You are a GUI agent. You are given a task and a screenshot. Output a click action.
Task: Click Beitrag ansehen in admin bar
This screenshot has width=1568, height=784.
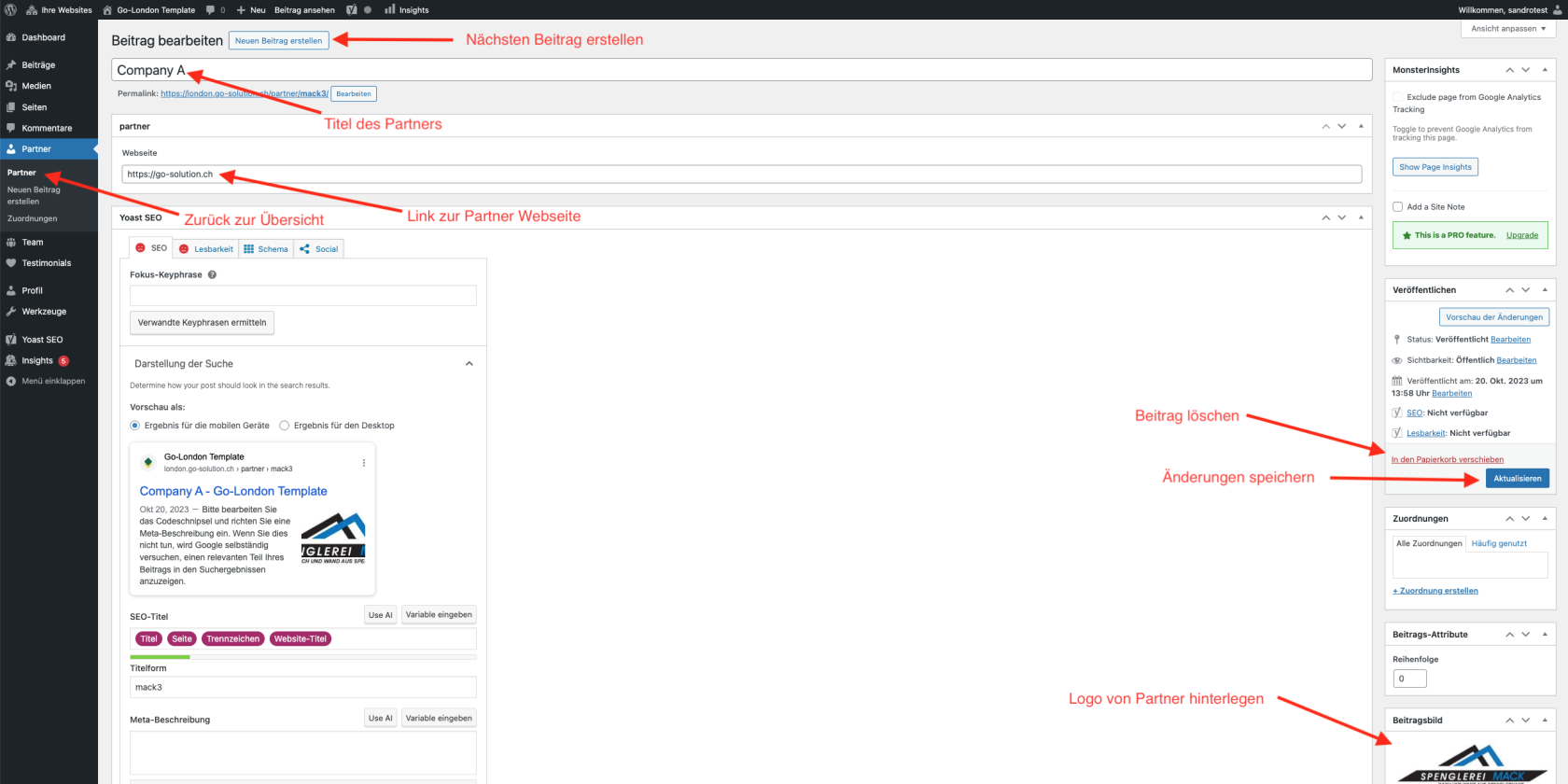pyautogui.click(x=304, y=9)
